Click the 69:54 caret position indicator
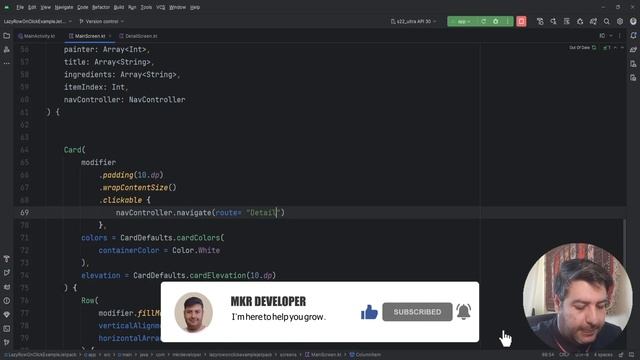The width and height of the screenshot is (640, 360). click(x=547, y=355)
